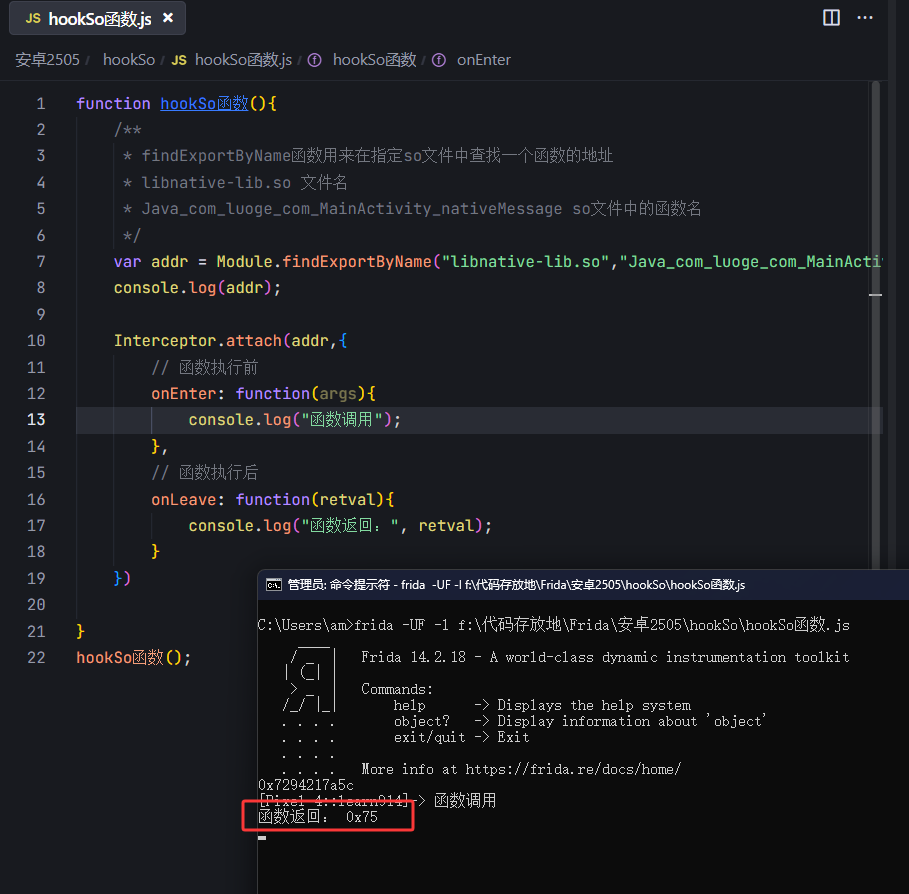Click the function symbol icon before onEnter

click(x=439, y=60)
